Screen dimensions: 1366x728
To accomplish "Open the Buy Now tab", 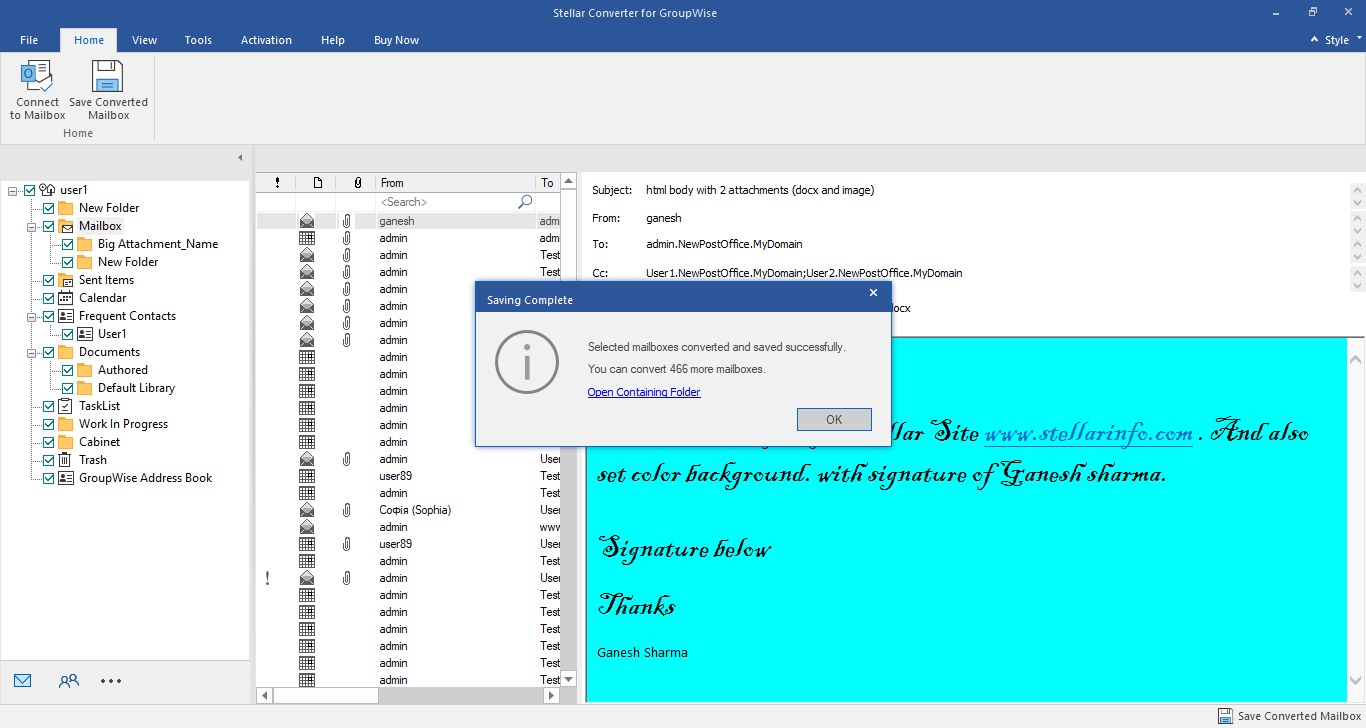I will point(396,40).
